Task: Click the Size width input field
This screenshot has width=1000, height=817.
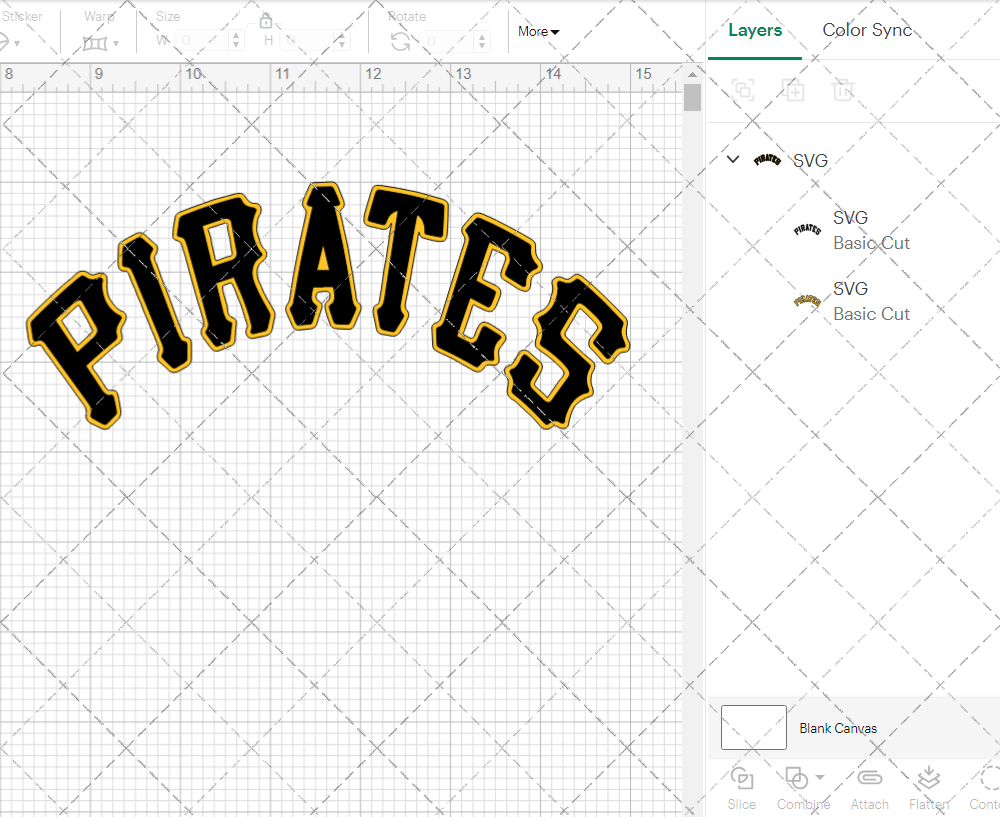Action: (202, 40)
